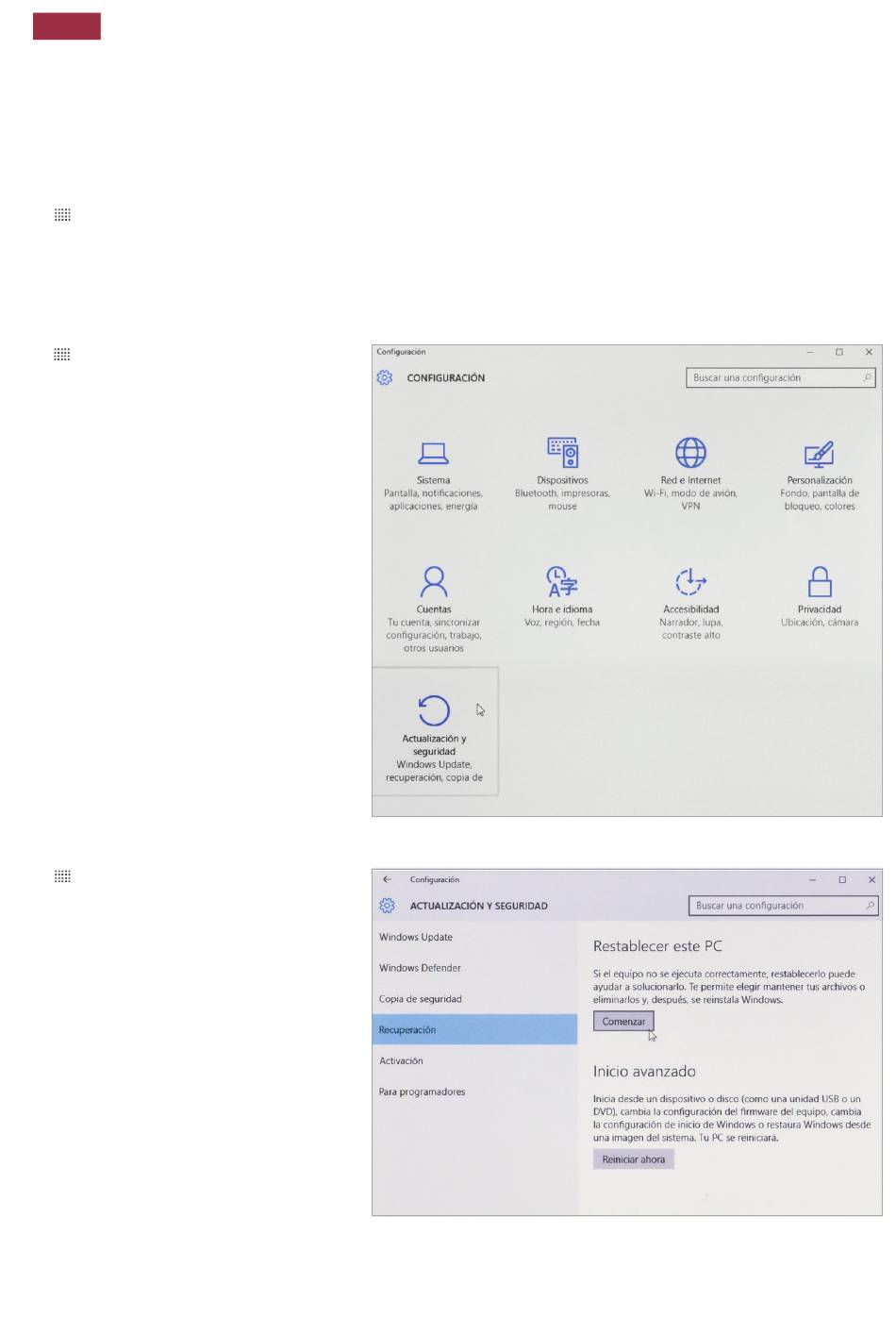Click the 'Restablecer este PC' heading
The image size is (896, 1334).
[x=657, y=945]
